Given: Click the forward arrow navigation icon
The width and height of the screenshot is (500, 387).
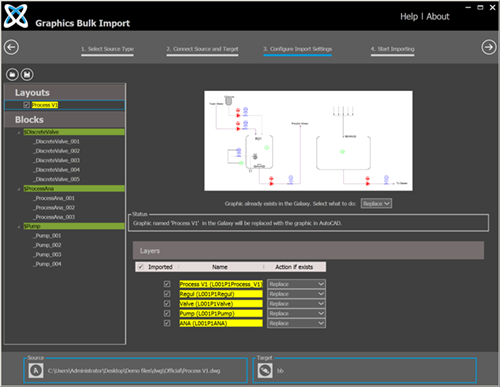Looking at the screenshot, I should 489,47.
